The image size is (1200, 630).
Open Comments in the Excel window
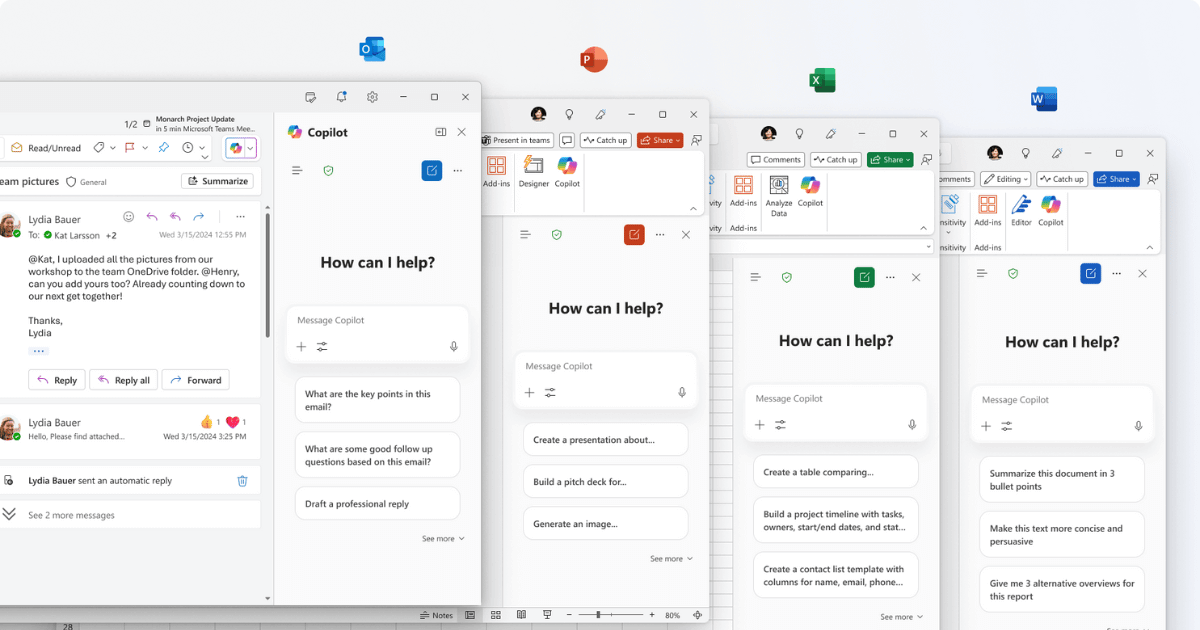point(776,159)
